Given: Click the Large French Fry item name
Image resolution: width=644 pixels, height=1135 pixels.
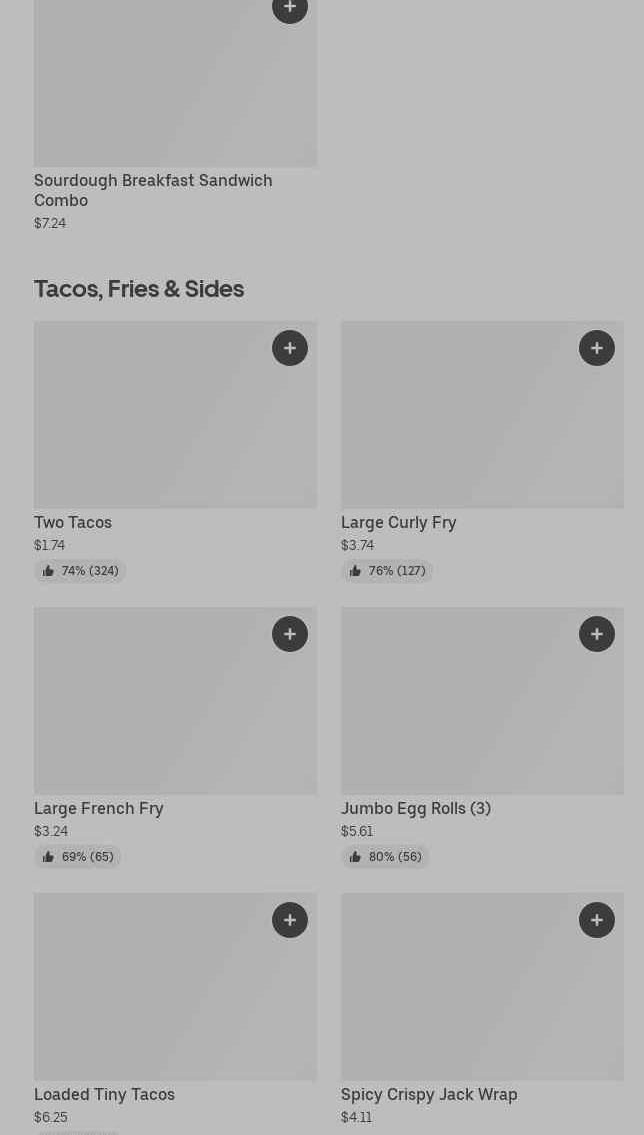Looking at the screenshot, I should (99, 808).
